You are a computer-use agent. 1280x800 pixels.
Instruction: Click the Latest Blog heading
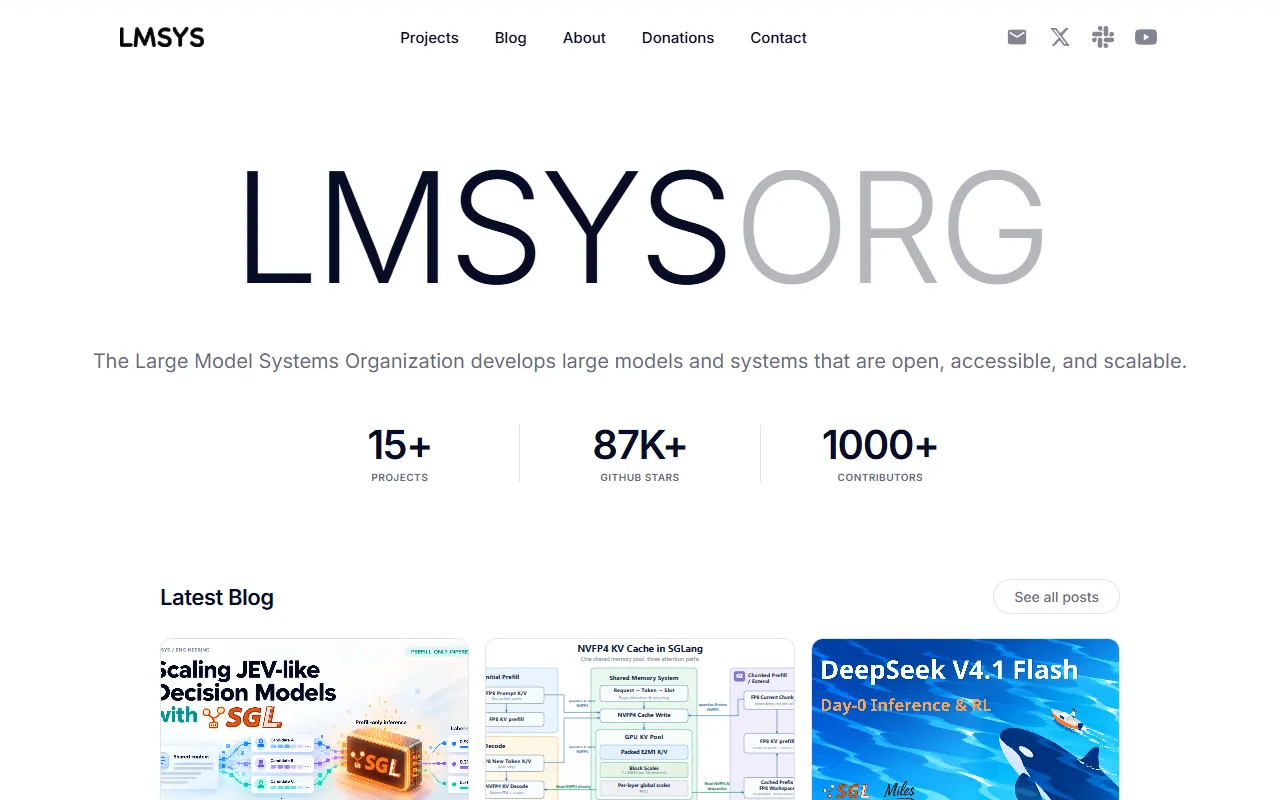(217, 597)
